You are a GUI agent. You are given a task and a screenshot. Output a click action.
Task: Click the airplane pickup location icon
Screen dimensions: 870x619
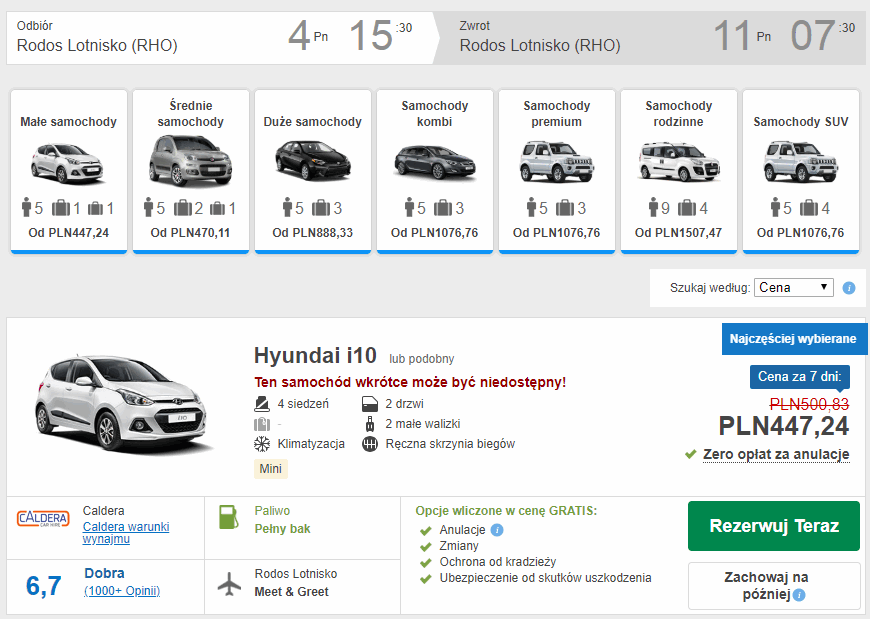pos(229,583)
